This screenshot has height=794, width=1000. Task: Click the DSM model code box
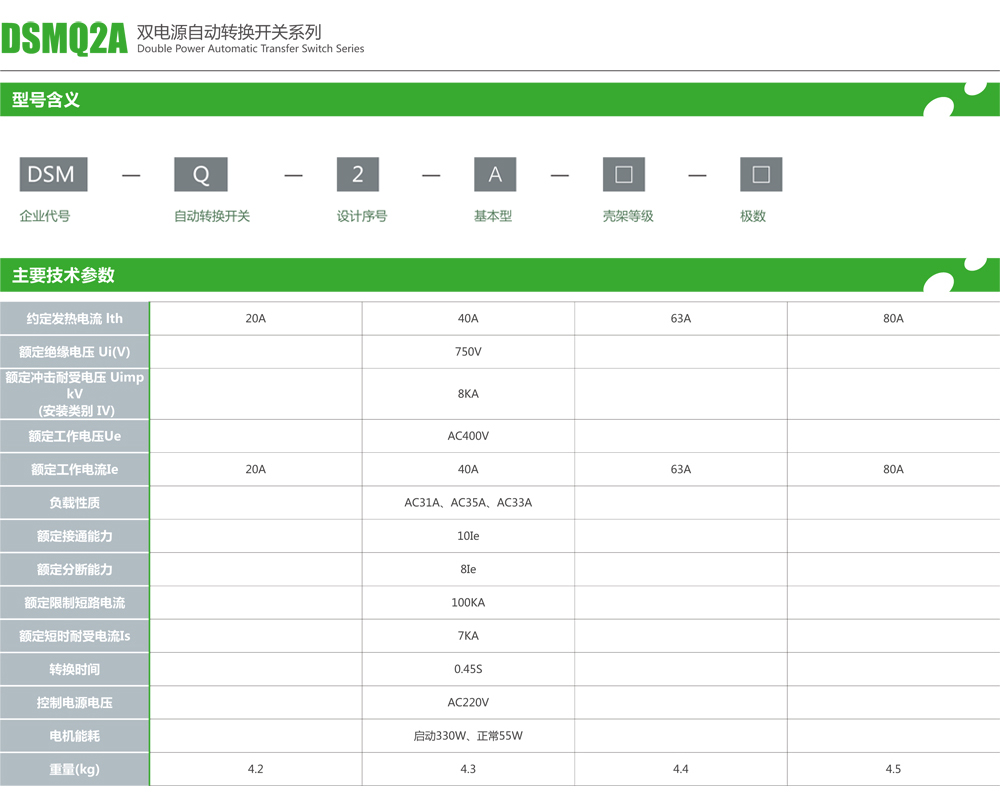[54, 174]
